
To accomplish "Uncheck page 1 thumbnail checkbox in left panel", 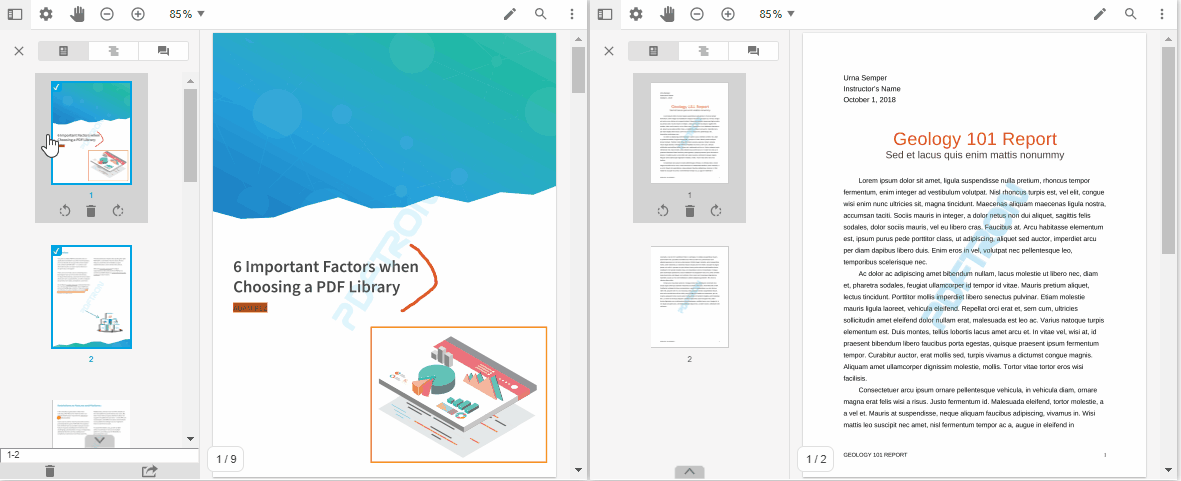I will pyautogui.click(x=57, y=88).
